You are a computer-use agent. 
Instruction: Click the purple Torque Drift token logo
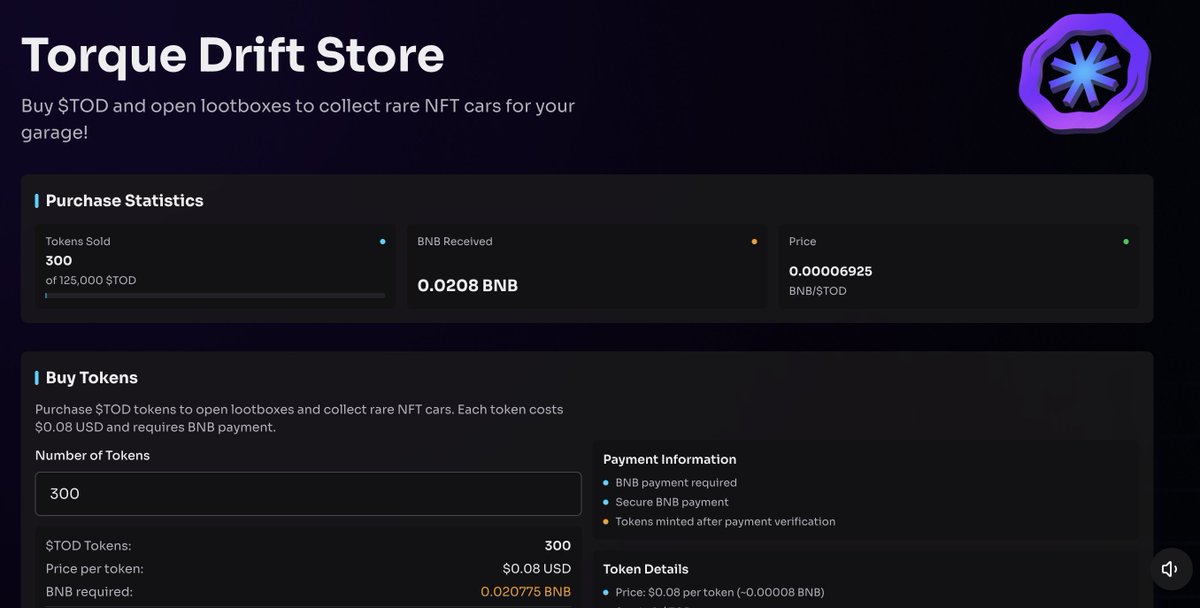[1084, 73]
